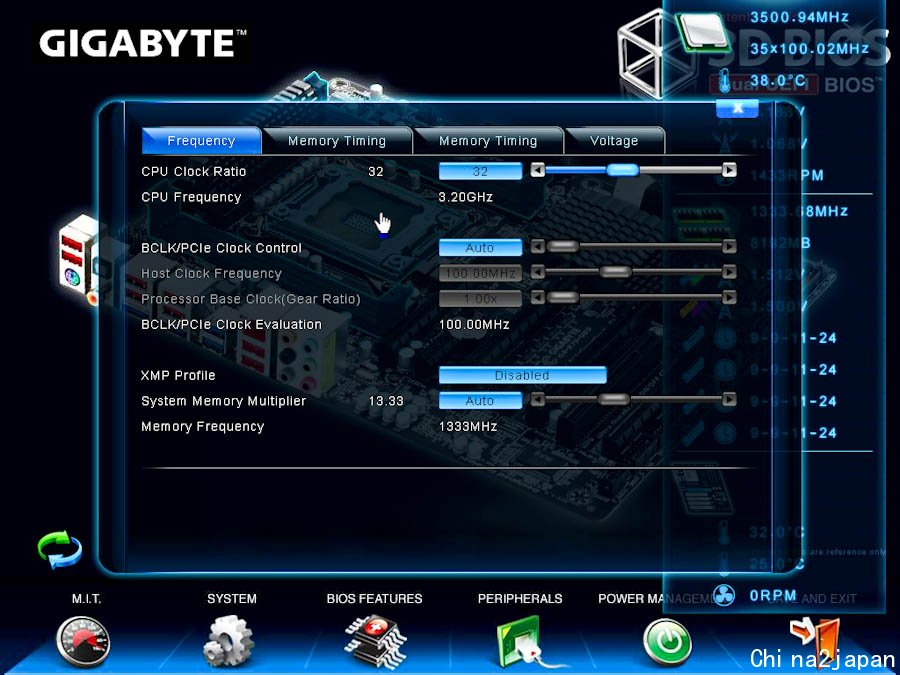Open the BIOS FEATURES chip icon
The height and width of the screenshot is (675, 900).
[x=375, y=641]
